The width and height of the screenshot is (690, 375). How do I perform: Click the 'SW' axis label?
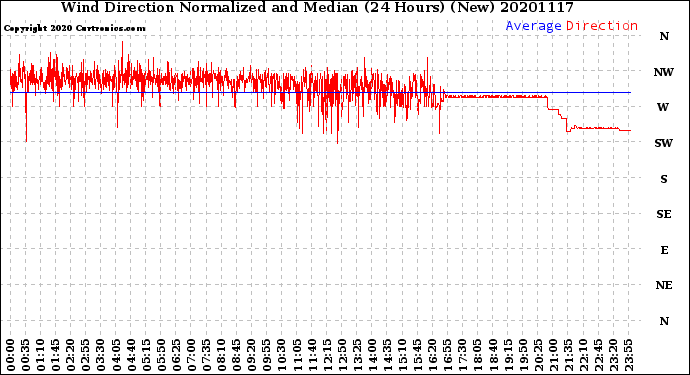click(664, 143)
